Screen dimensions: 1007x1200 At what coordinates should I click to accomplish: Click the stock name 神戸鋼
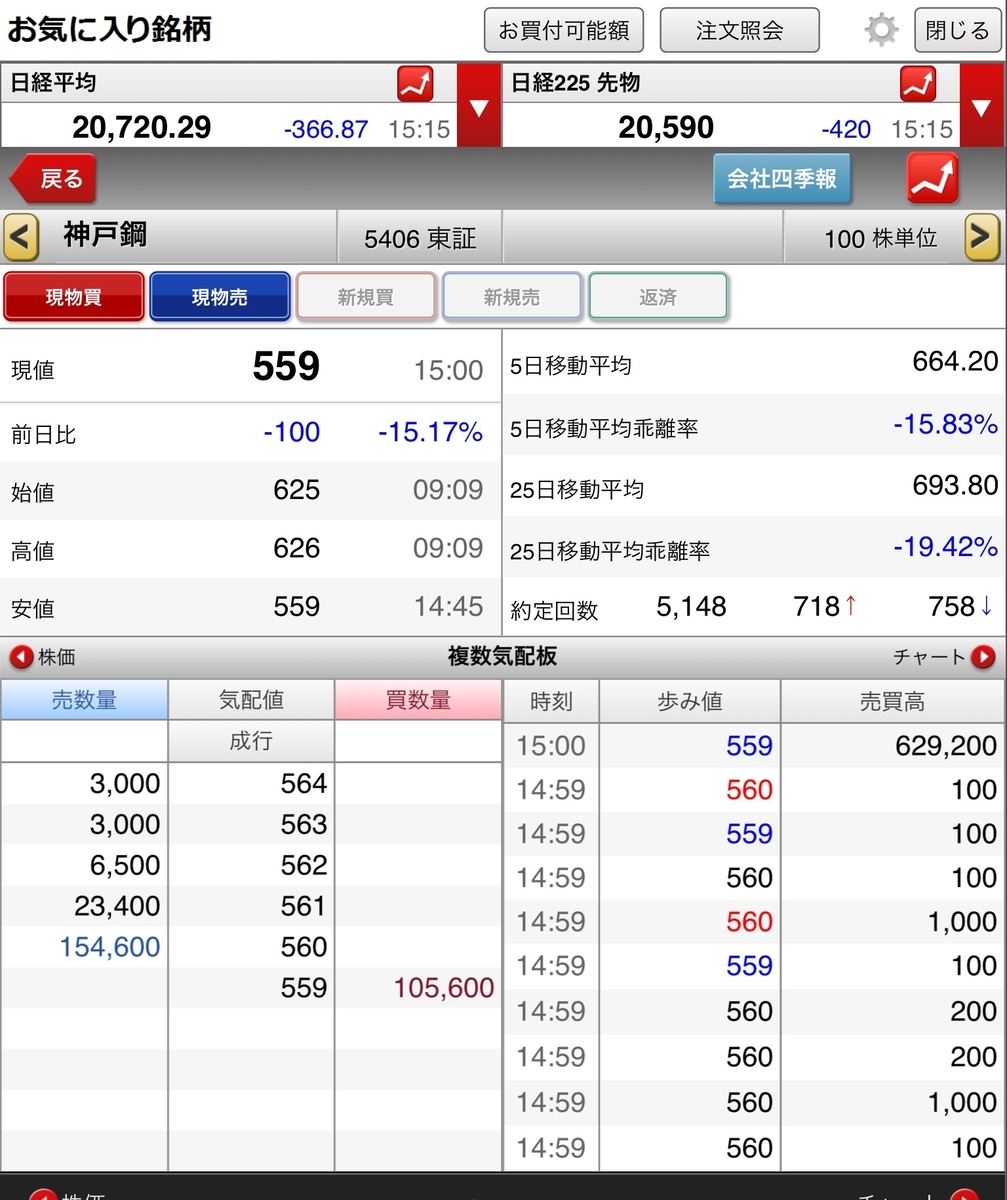click(x=105, y=236)
